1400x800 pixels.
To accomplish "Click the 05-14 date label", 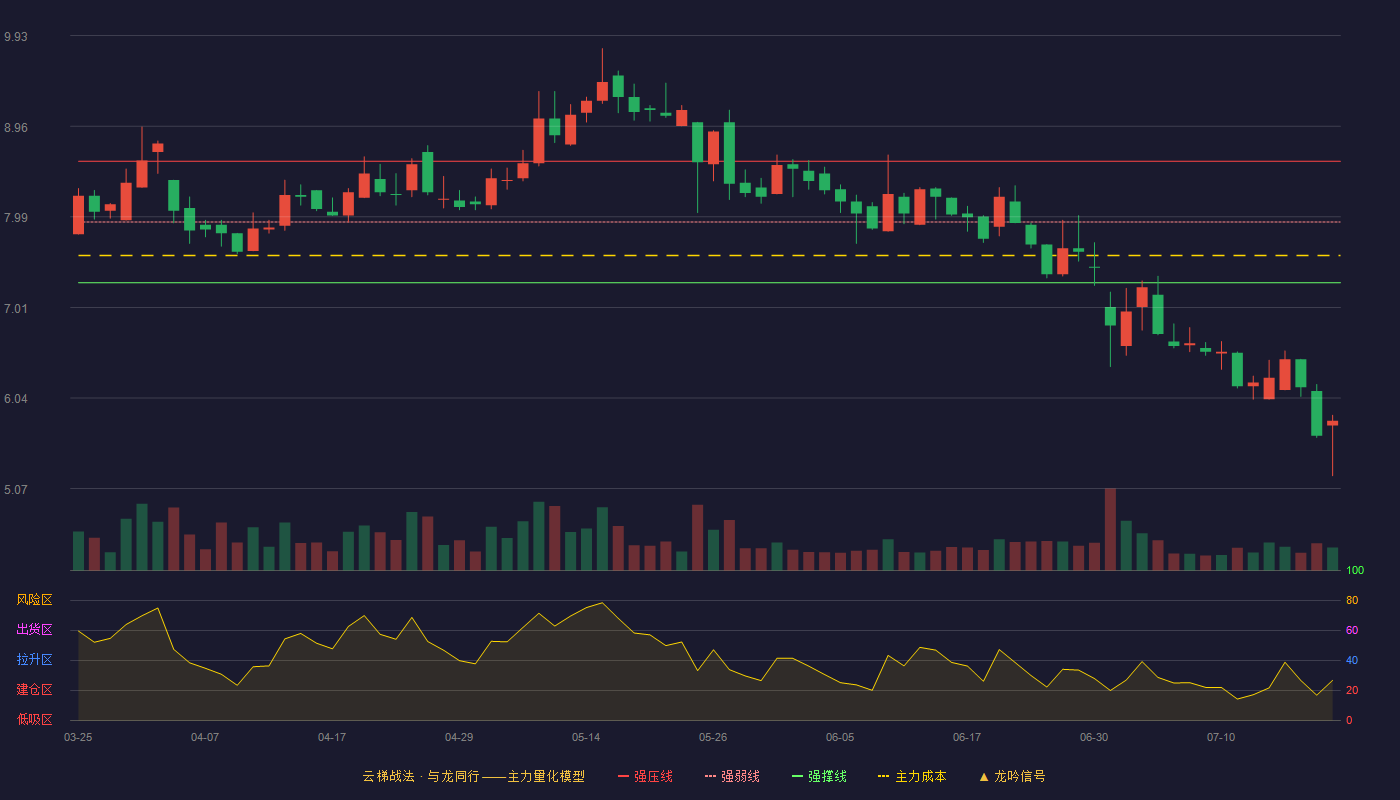I will 586,737.
